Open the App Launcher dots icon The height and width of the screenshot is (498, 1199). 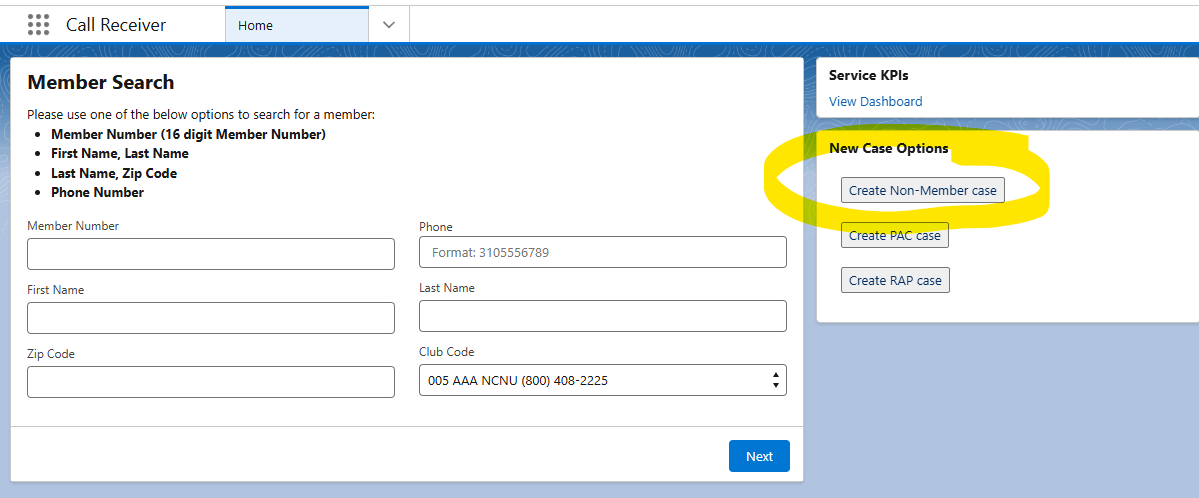(x=38, y=25)
